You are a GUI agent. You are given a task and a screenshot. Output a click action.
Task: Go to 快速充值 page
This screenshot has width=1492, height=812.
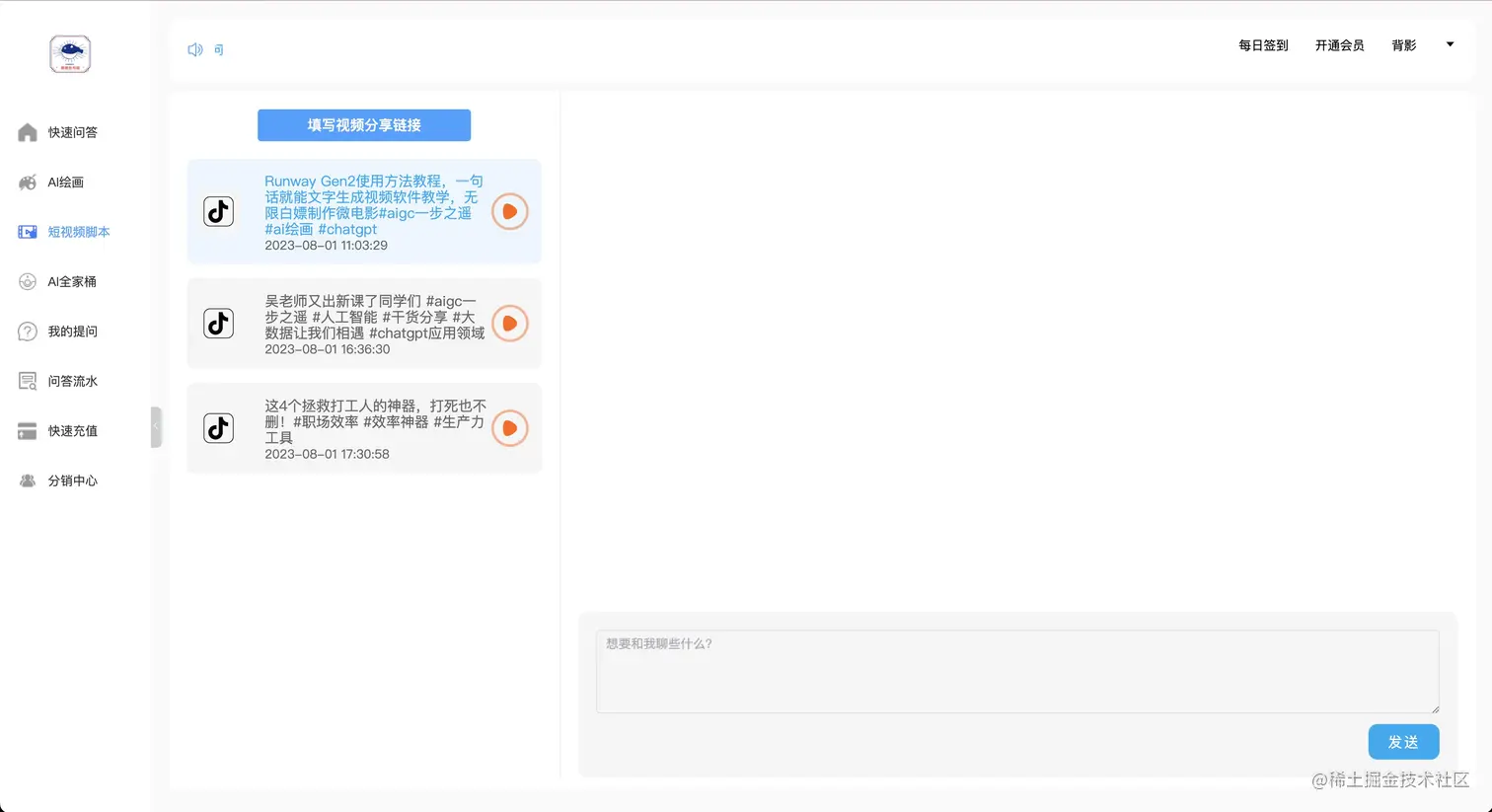[73, 431]
